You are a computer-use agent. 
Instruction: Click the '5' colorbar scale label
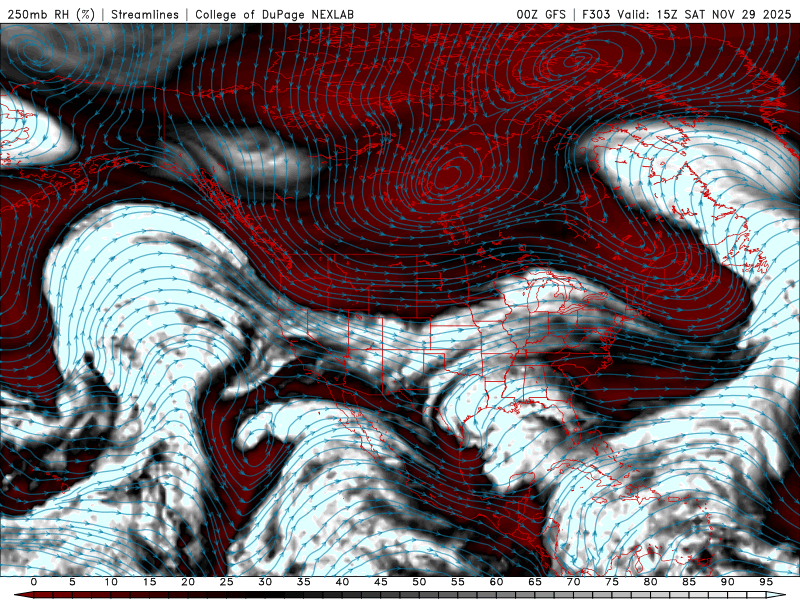[x=72, y=582]
